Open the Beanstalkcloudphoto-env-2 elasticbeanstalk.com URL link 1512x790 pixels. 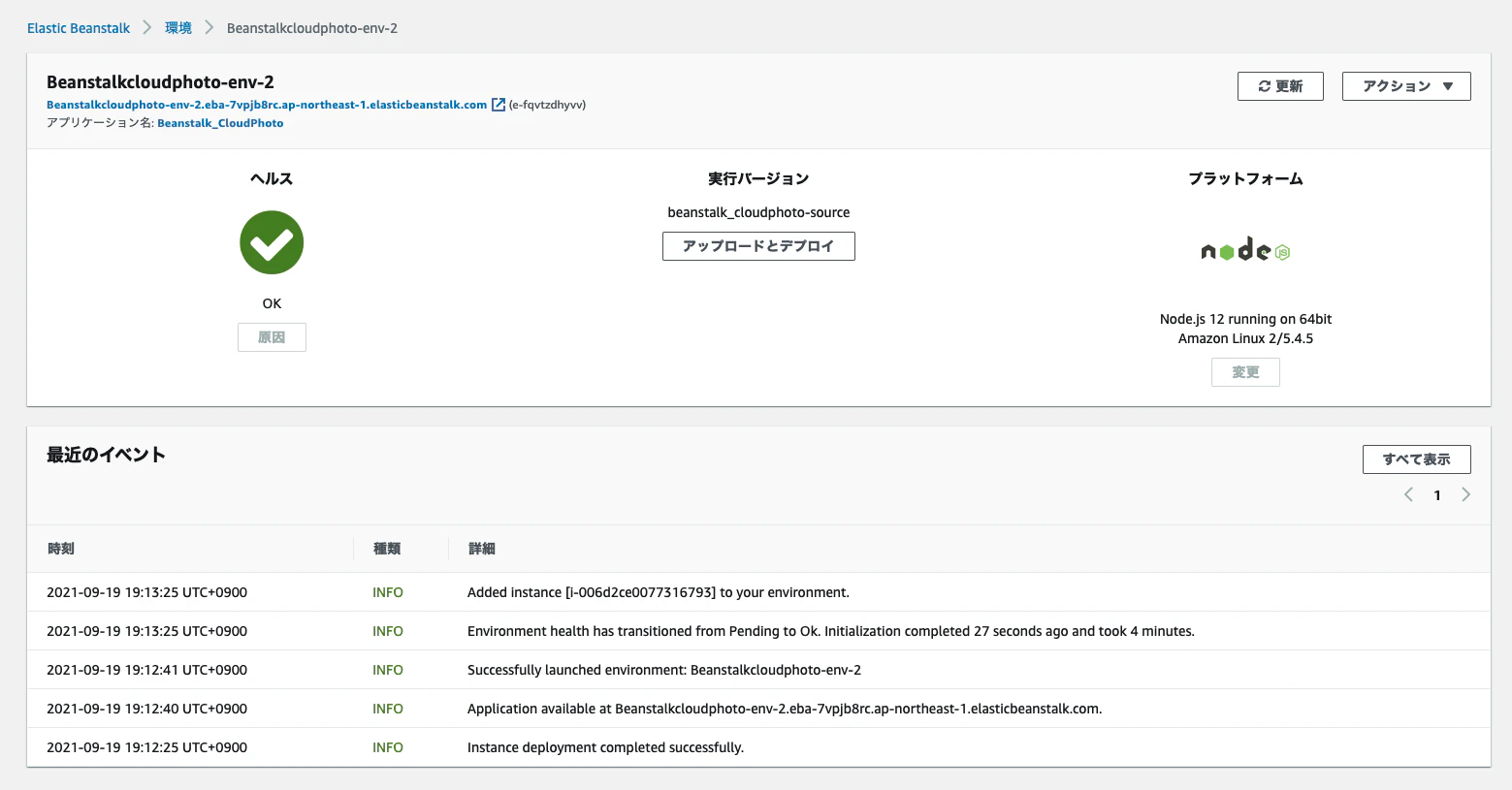click(x=267, y=105)
